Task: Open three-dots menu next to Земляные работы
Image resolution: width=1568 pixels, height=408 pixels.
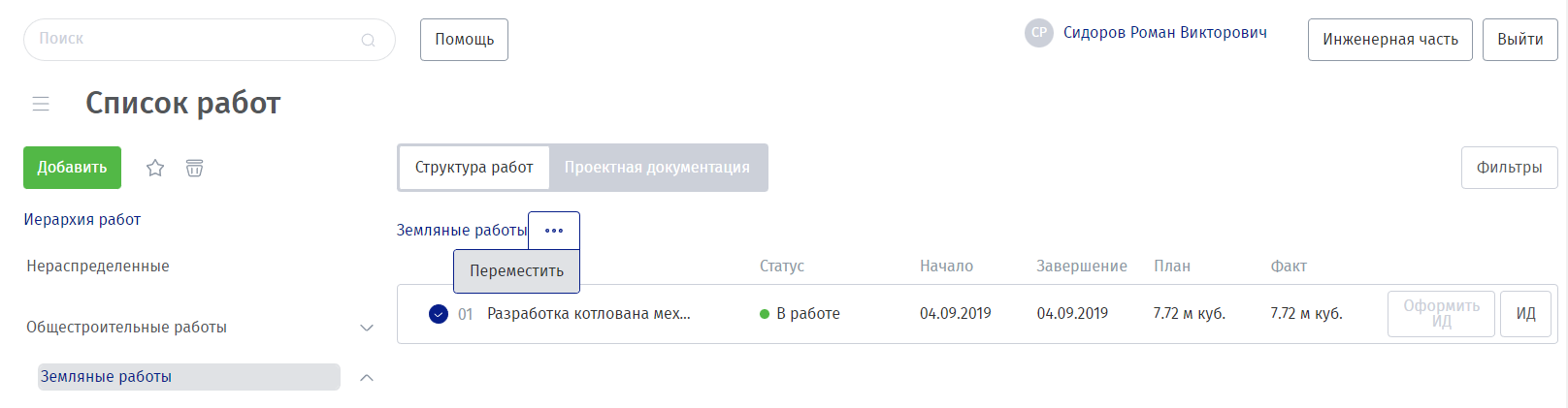Action: click(x=554, y=231)
